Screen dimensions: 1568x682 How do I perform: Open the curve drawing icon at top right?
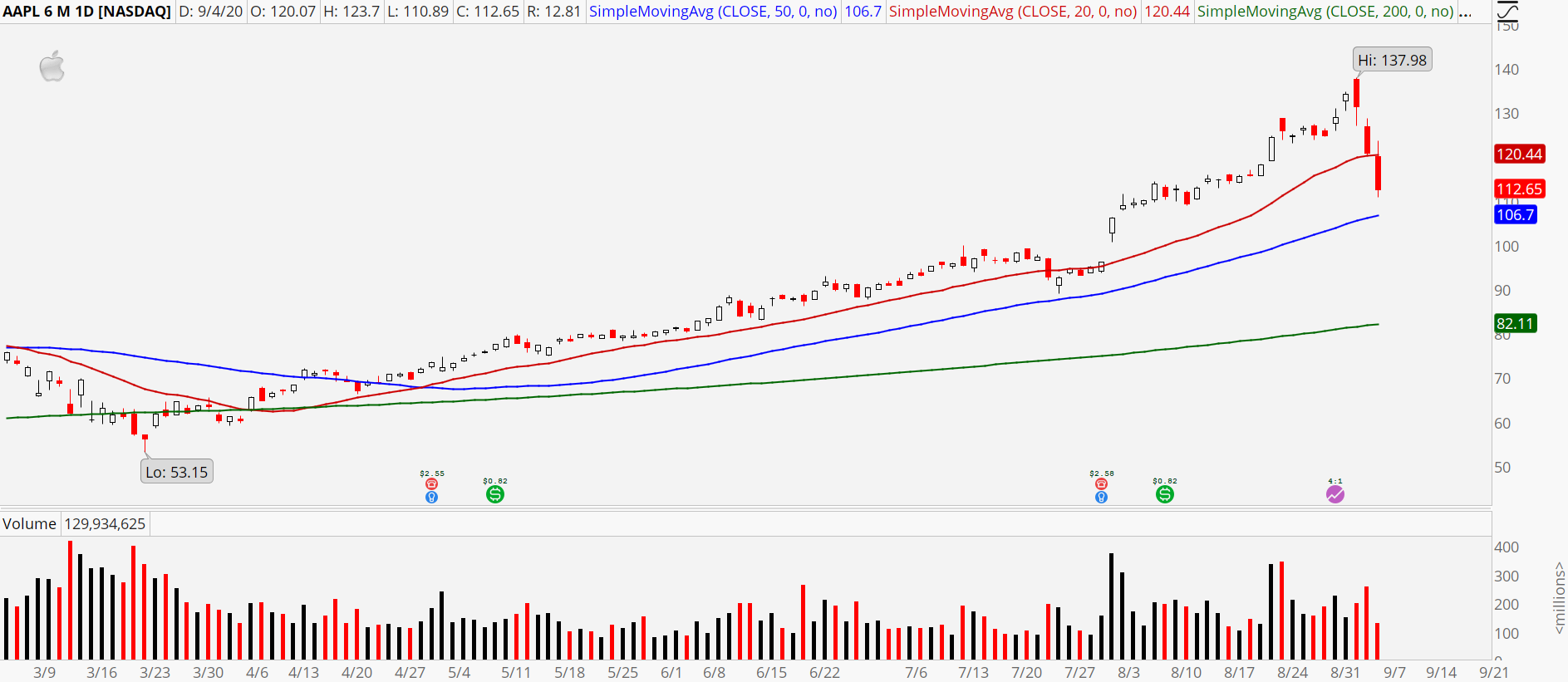1507,11
